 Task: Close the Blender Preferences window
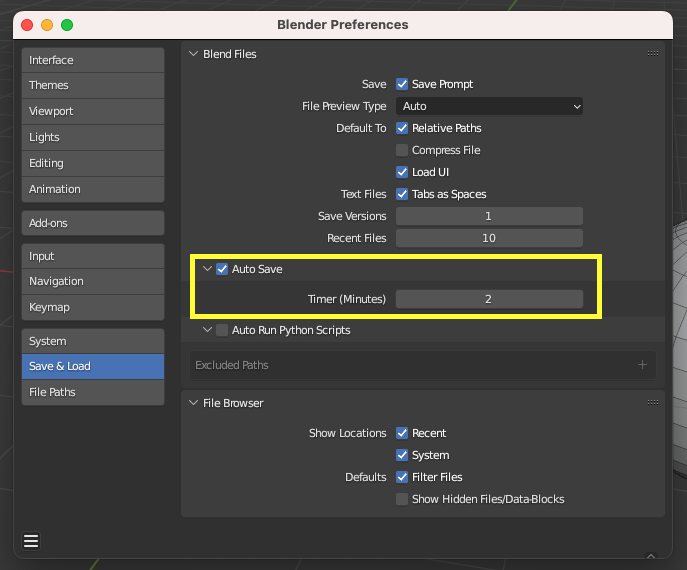[x=27, y=25]
